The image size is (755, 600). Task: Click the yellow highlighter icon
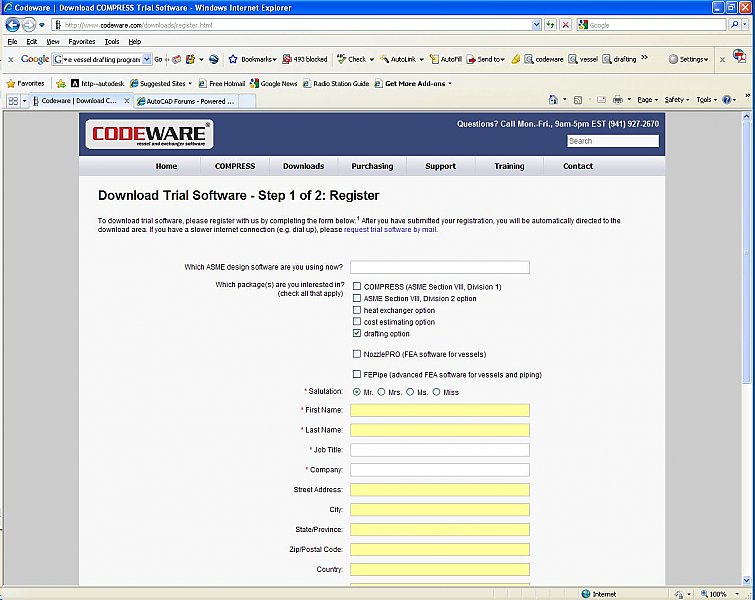coord(516,59)
